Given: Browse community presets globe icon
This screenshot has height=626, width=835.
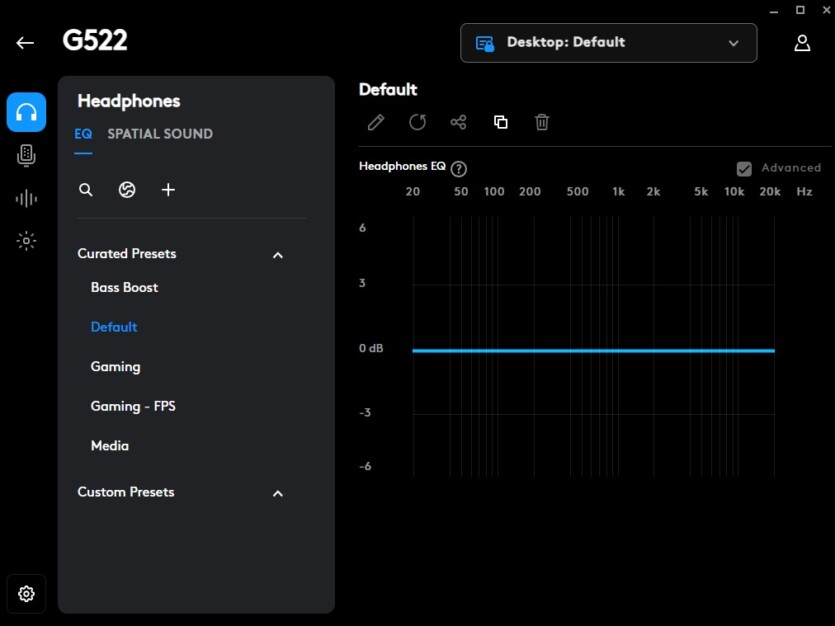Looking at the screenshot, I should (127, 190).
